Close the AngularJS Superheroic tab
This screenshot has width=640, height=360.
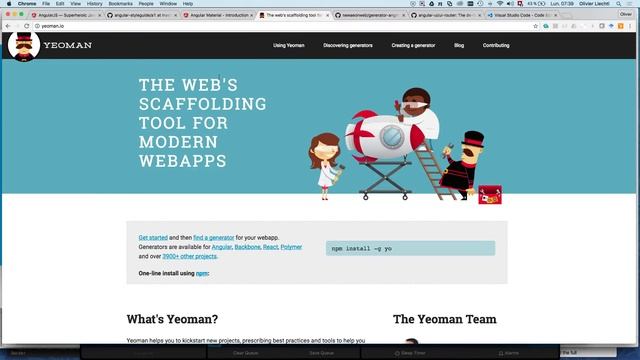point(99,15)
